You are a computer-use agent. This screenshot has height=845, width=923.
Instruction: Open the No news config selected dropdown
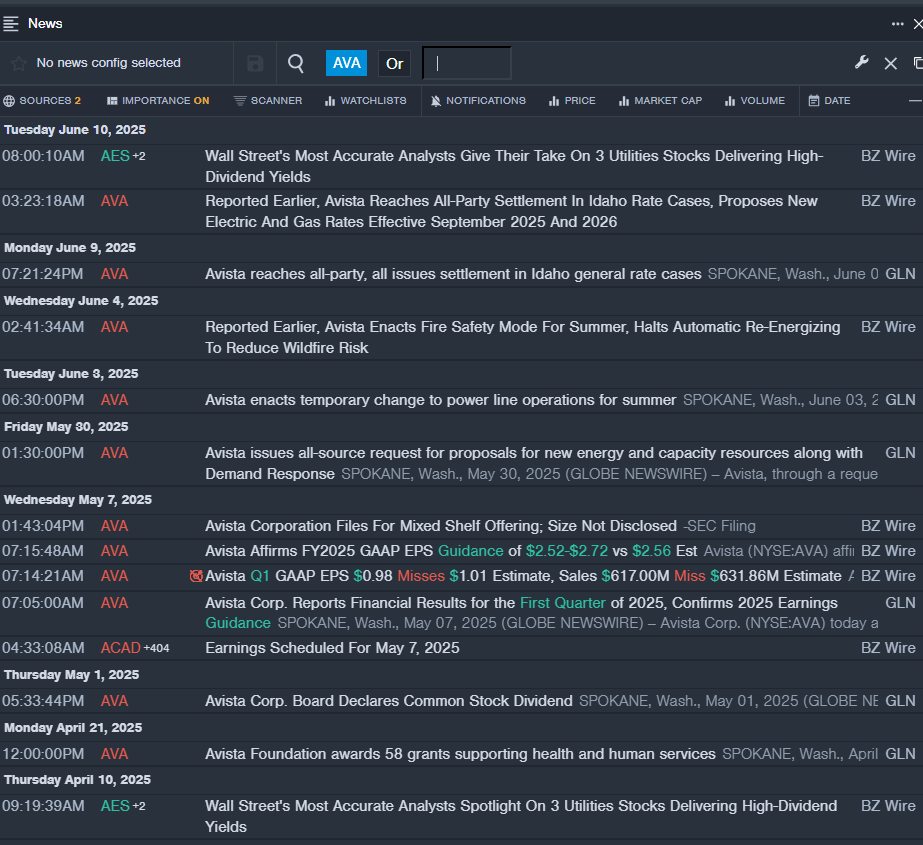tap(108, 63)
